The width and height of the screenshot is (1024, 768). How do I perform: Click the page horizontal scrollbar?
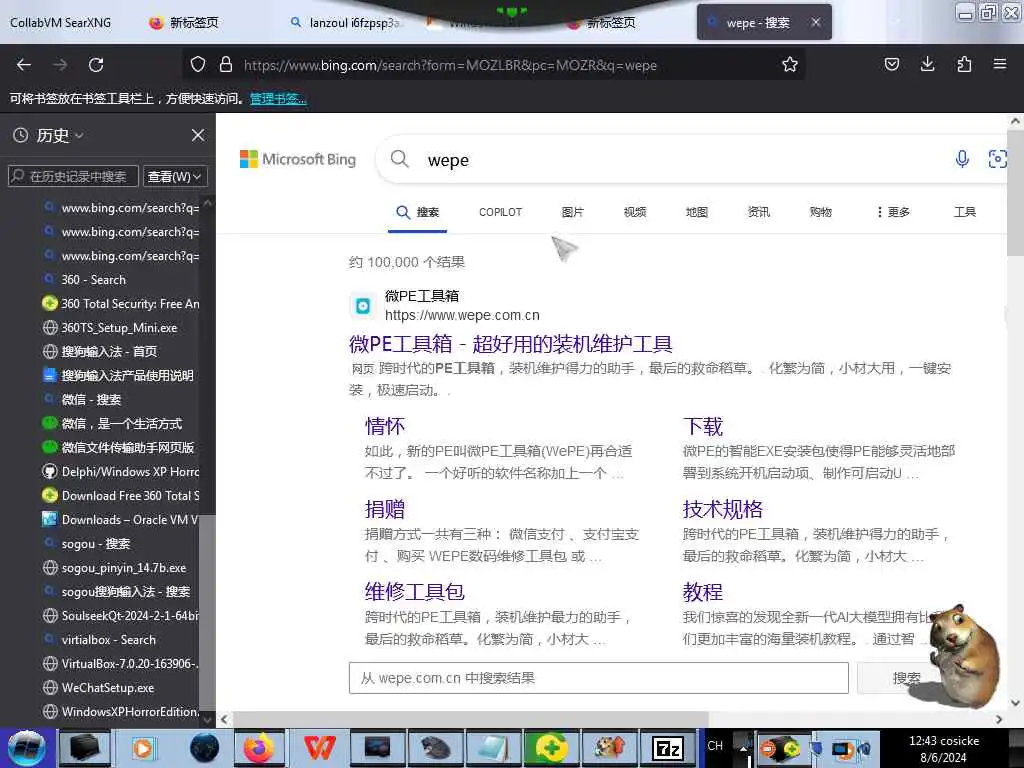470,719
